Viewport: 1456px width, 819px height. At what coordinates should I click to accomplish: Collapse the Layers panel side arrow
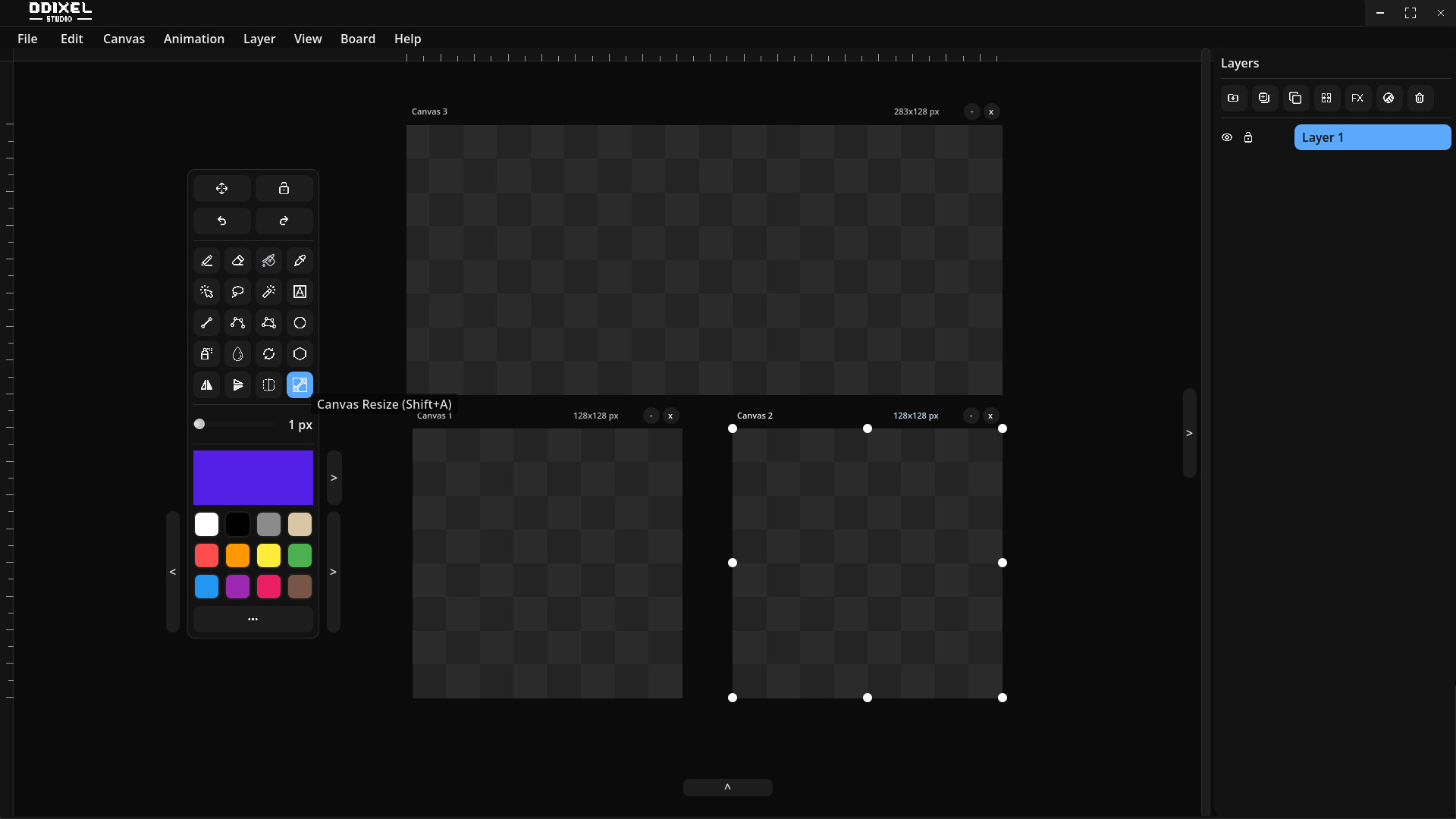[1189, 433]
